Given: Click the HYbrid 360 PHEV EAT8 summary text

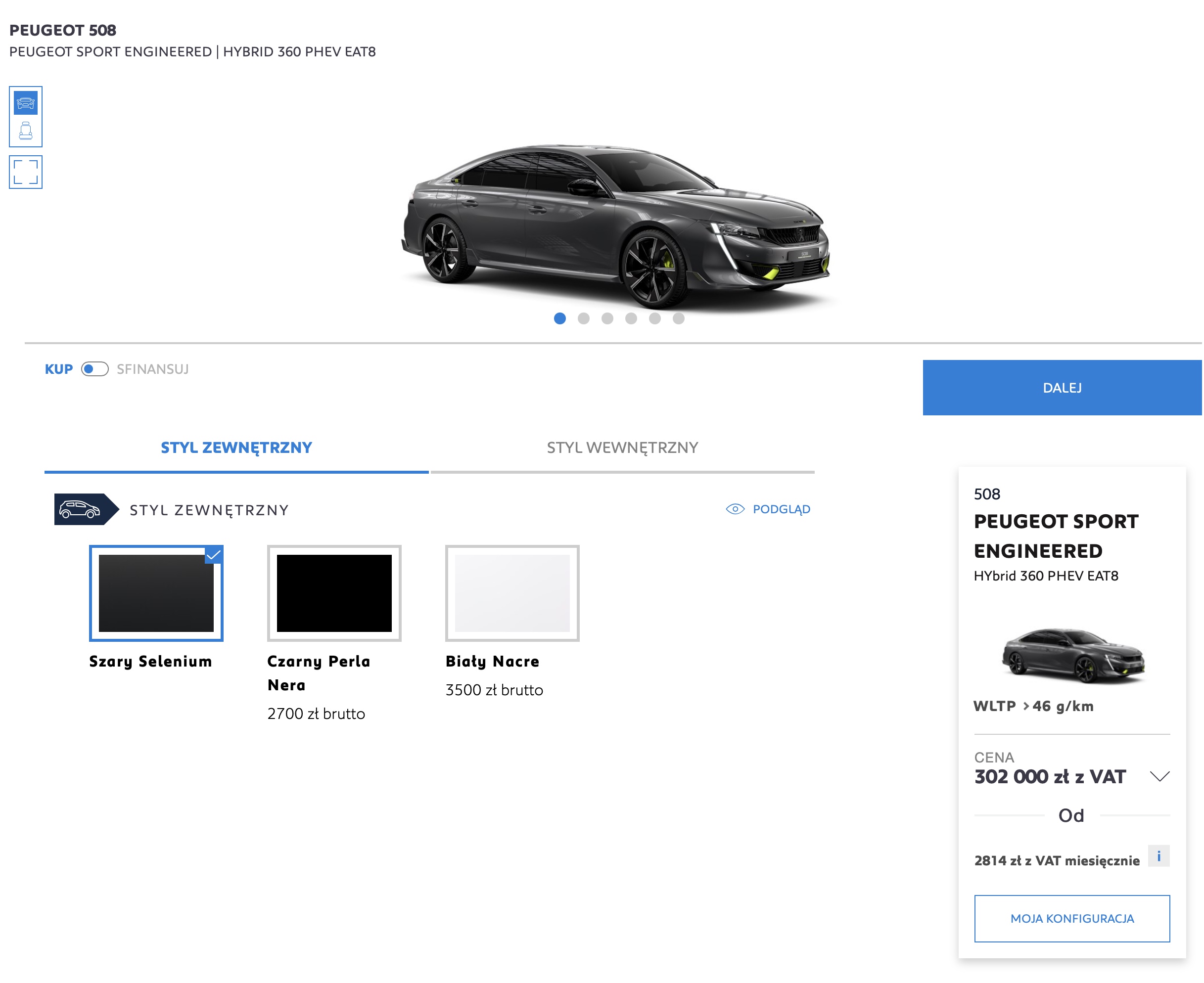Looking at the screenshot, I should (1046, 576).
